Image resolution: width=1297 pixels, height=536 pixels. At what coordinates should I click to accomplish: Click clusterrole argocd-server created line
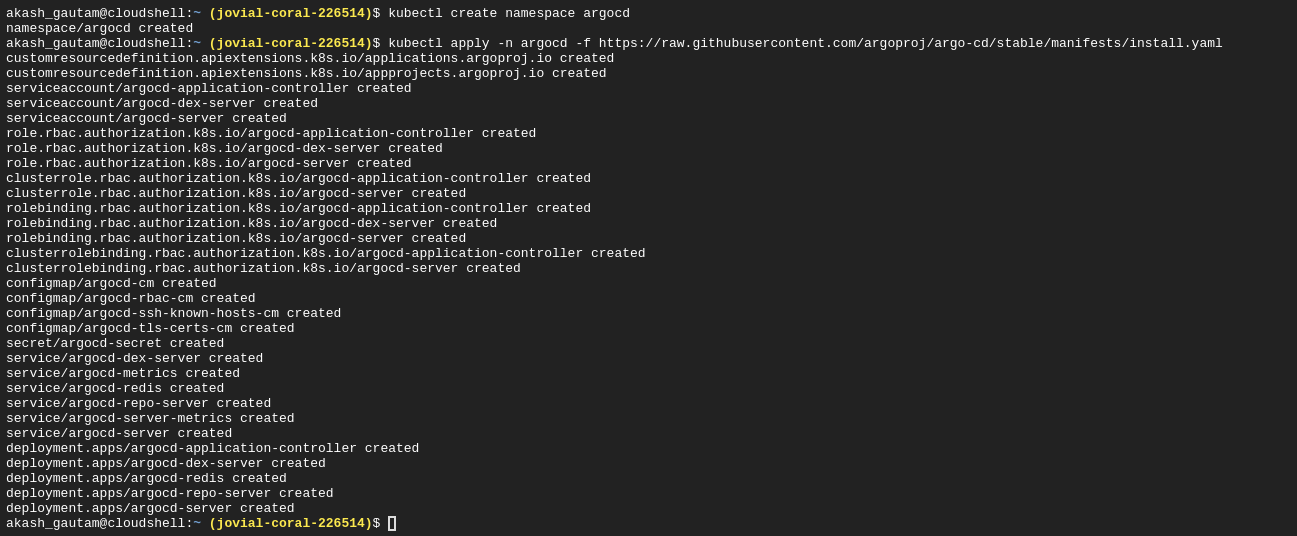point(236,193)
